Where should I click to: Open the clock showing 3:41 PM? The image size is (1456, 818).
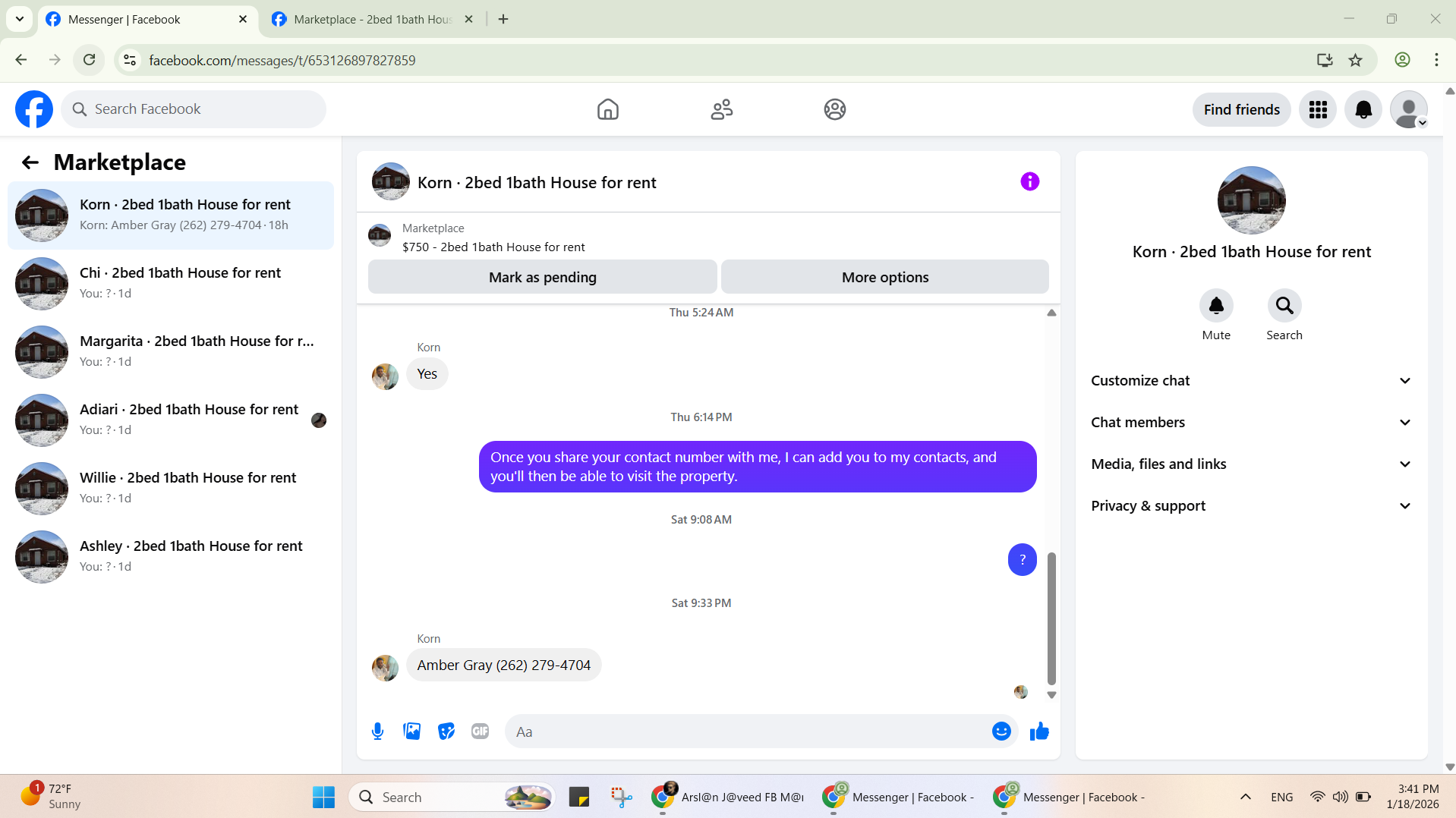[1413, 797]
